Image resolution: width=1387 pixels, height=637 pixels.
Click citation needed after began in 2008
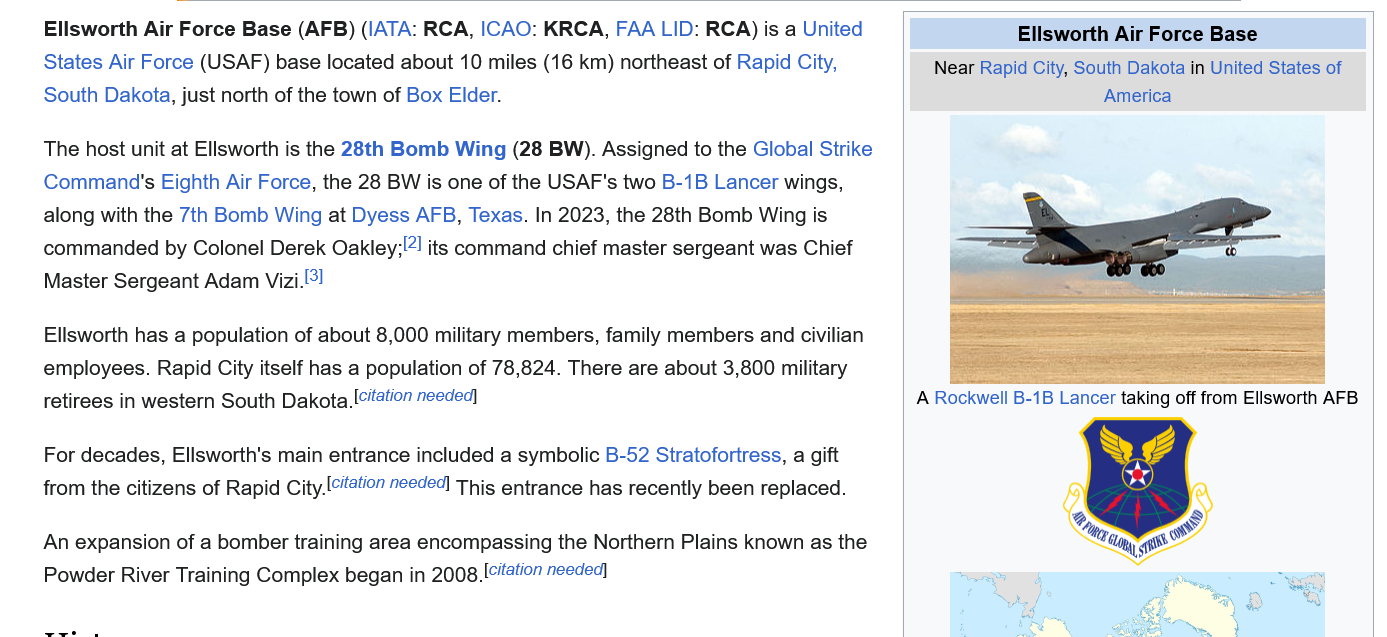point(546,570)
